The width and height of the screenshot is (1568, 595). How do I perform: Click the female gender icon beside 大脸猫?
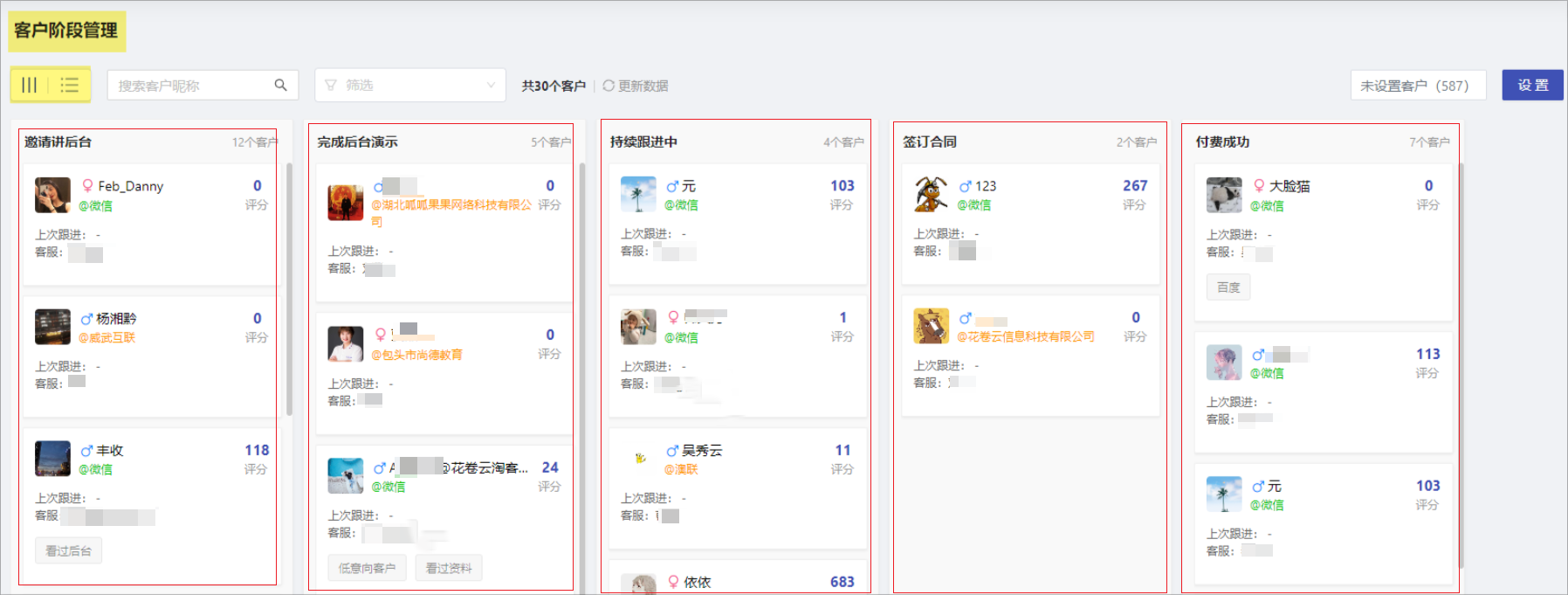pyautogui.click(x=1259, y=186)
